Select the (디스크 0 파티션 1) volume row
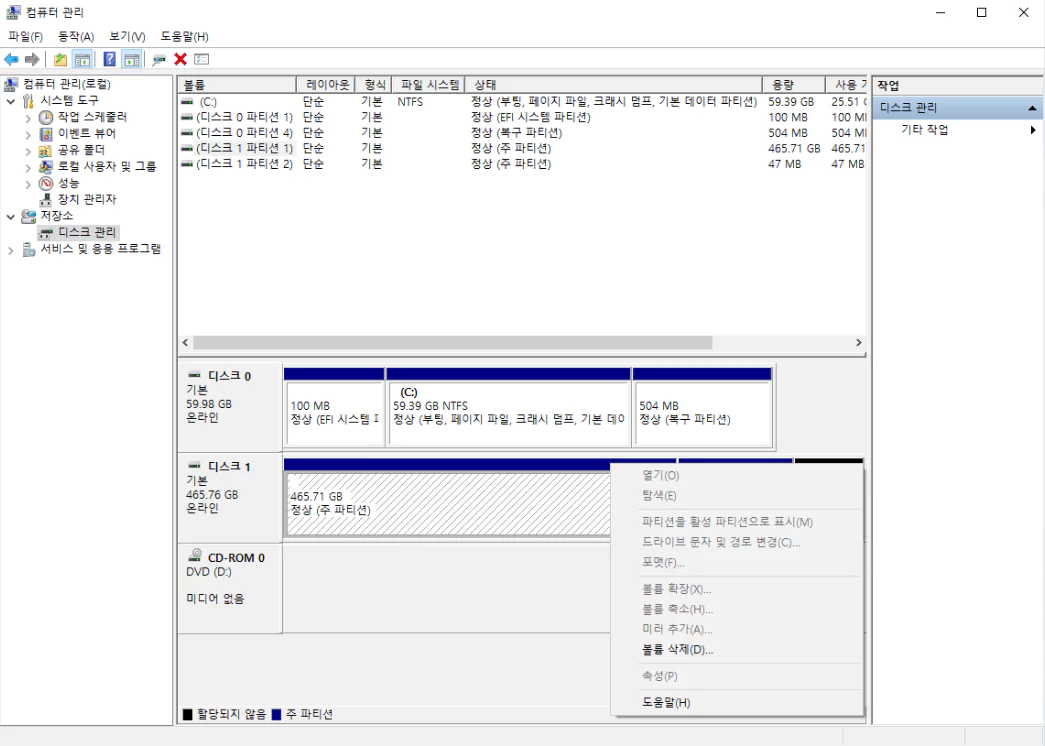1045x746 pixels. (522, 117)
